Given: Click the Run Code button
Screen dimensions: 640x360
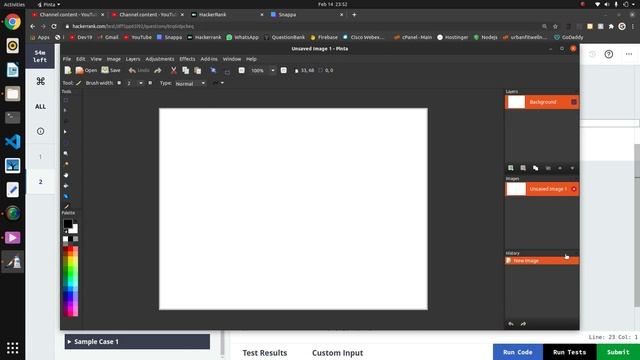Looking at the screenshot, I should (x=518, y=352).
